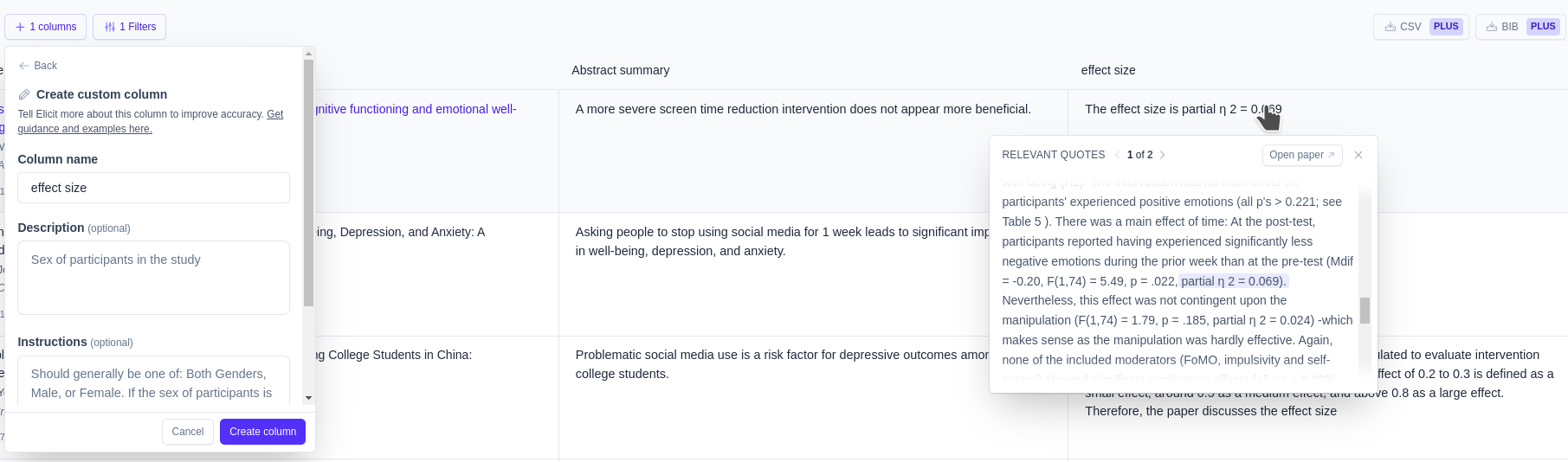Click the Instructions text area
The height and width of the screenshot is (462, 1568).
[x=153, y=382]
